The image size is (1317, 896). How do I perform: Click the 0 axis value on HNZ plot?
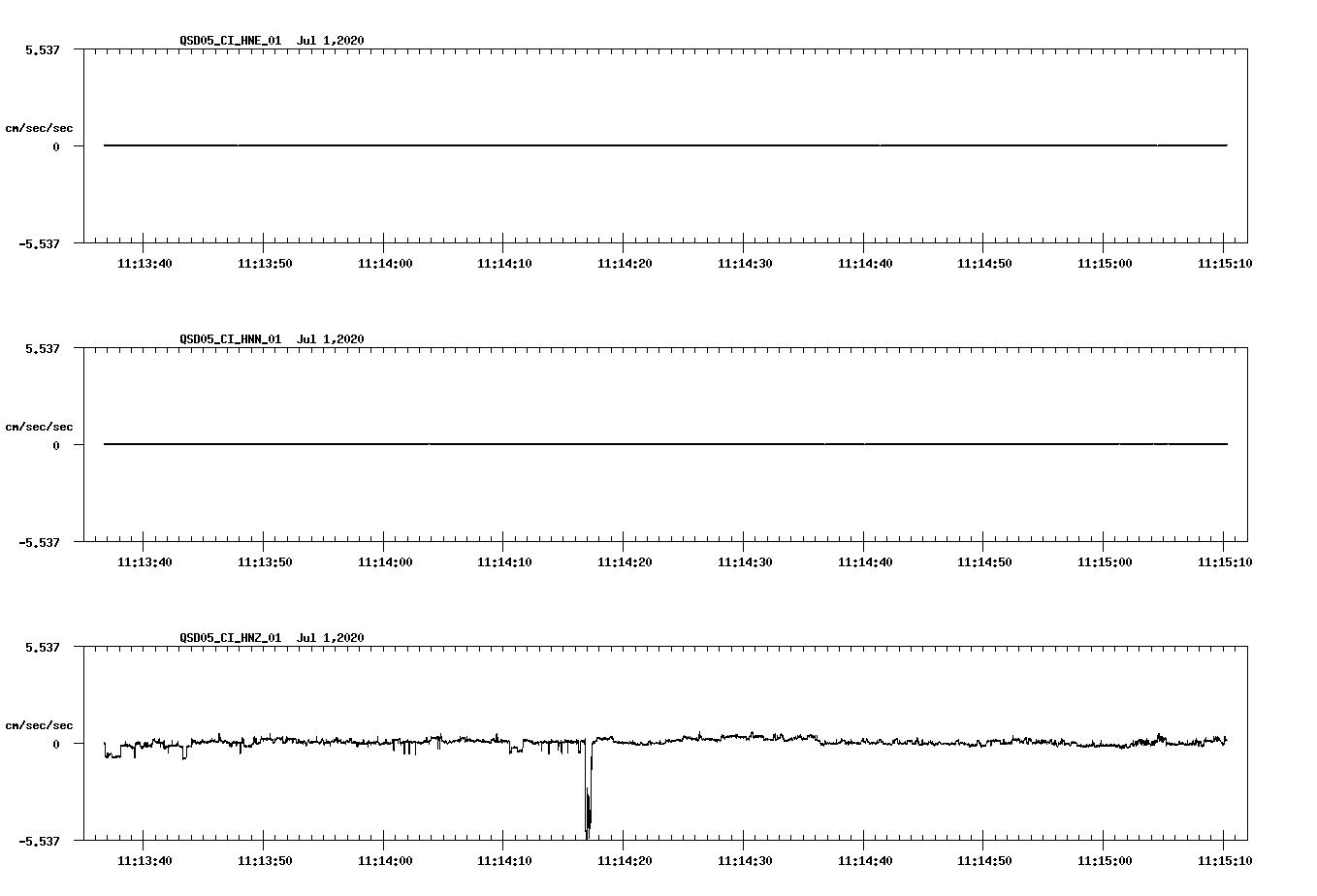[x=56, y=744]
